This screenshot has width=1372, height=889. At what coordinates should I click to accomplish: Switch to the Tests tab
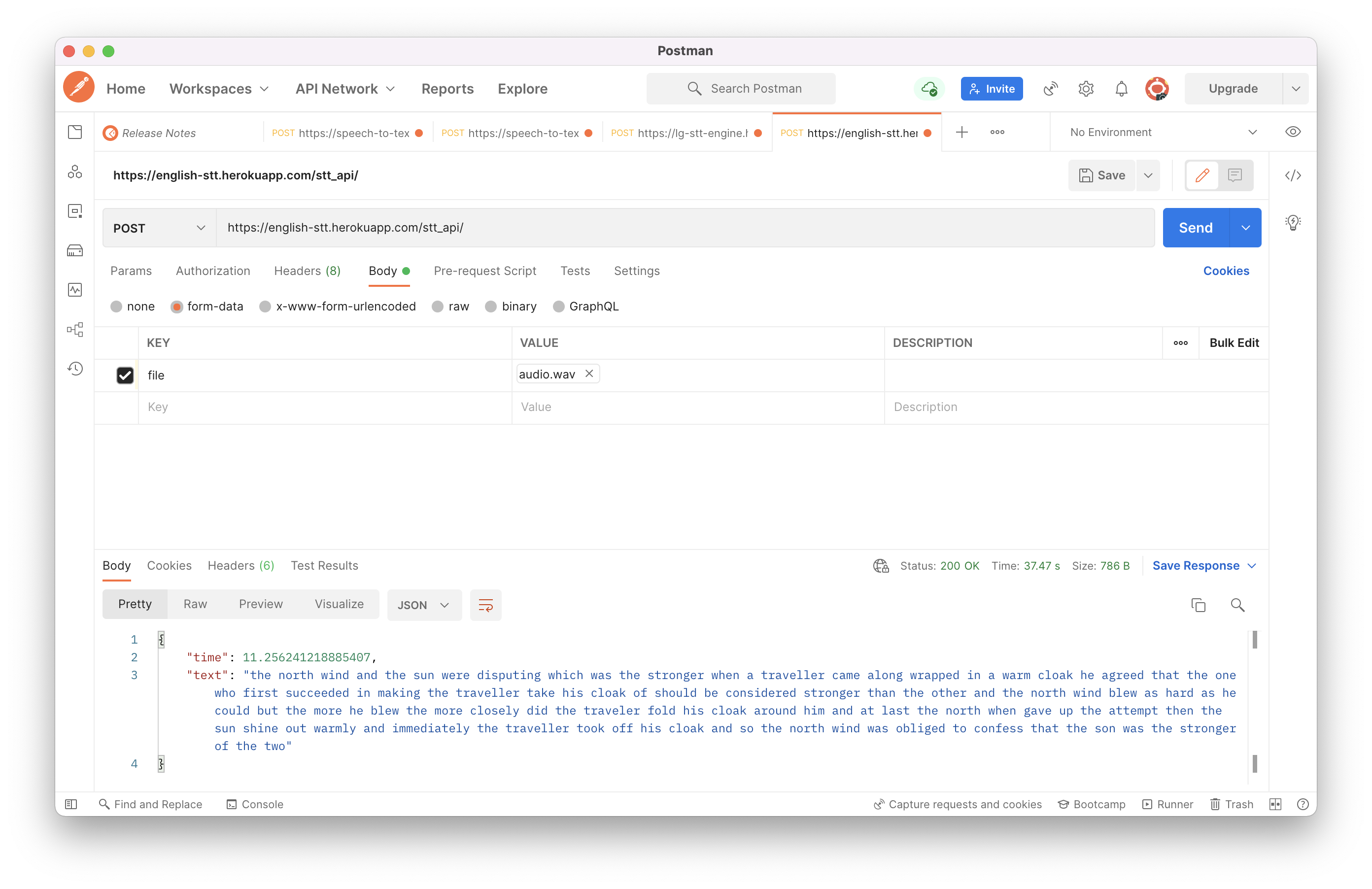point(575,271)
